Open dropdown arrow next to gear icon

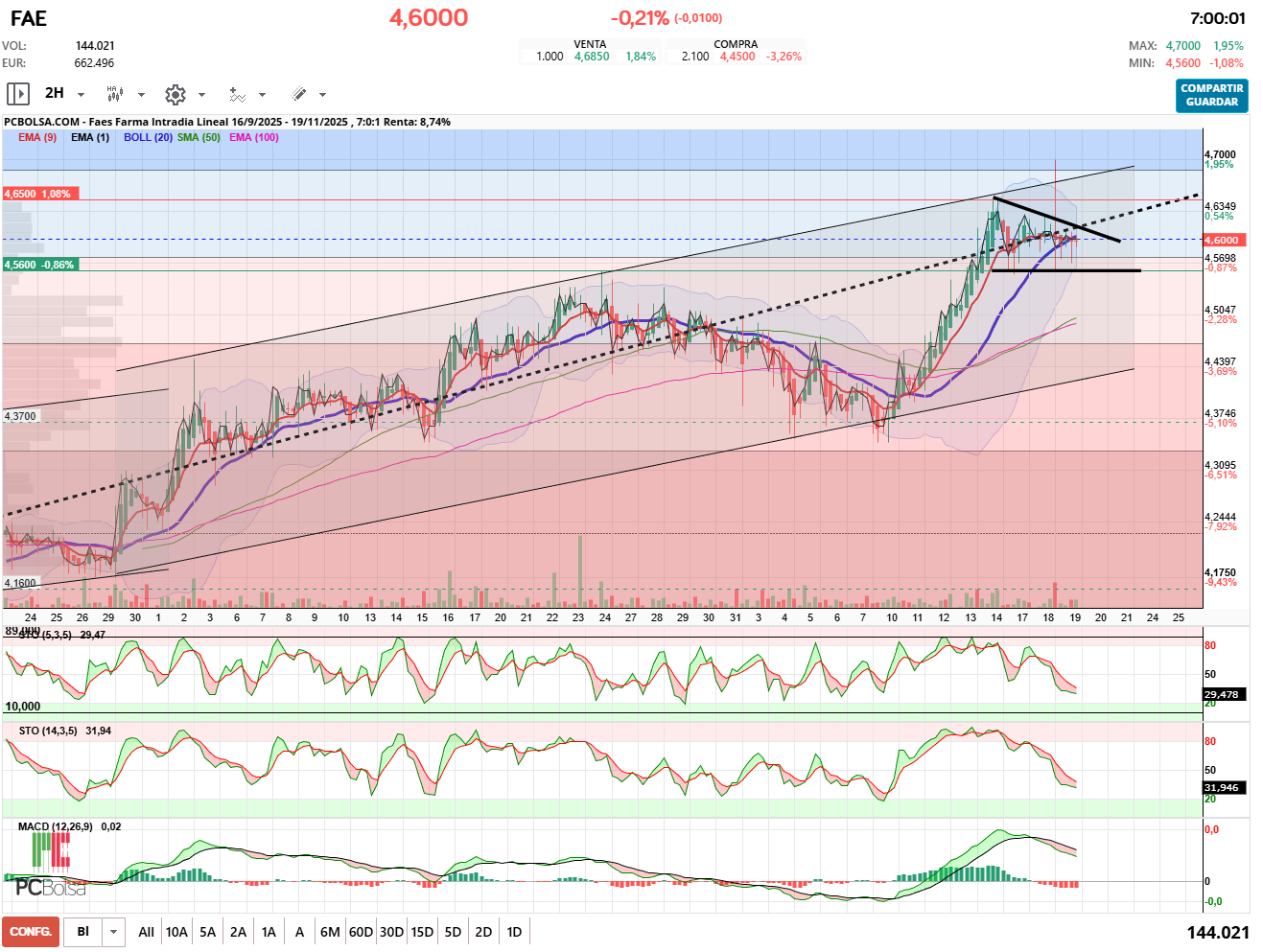pos(201,95)
